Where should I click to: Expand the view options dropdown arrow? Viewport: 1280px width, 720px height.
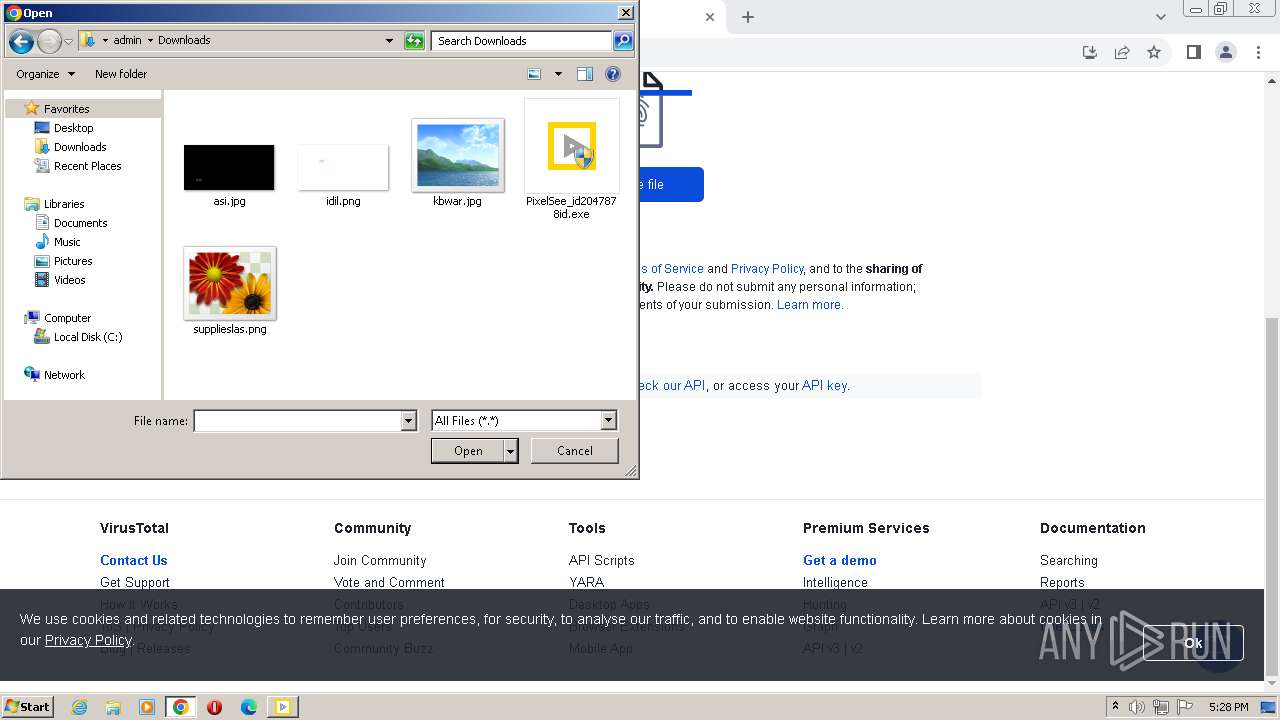click(x=558, y=74)
